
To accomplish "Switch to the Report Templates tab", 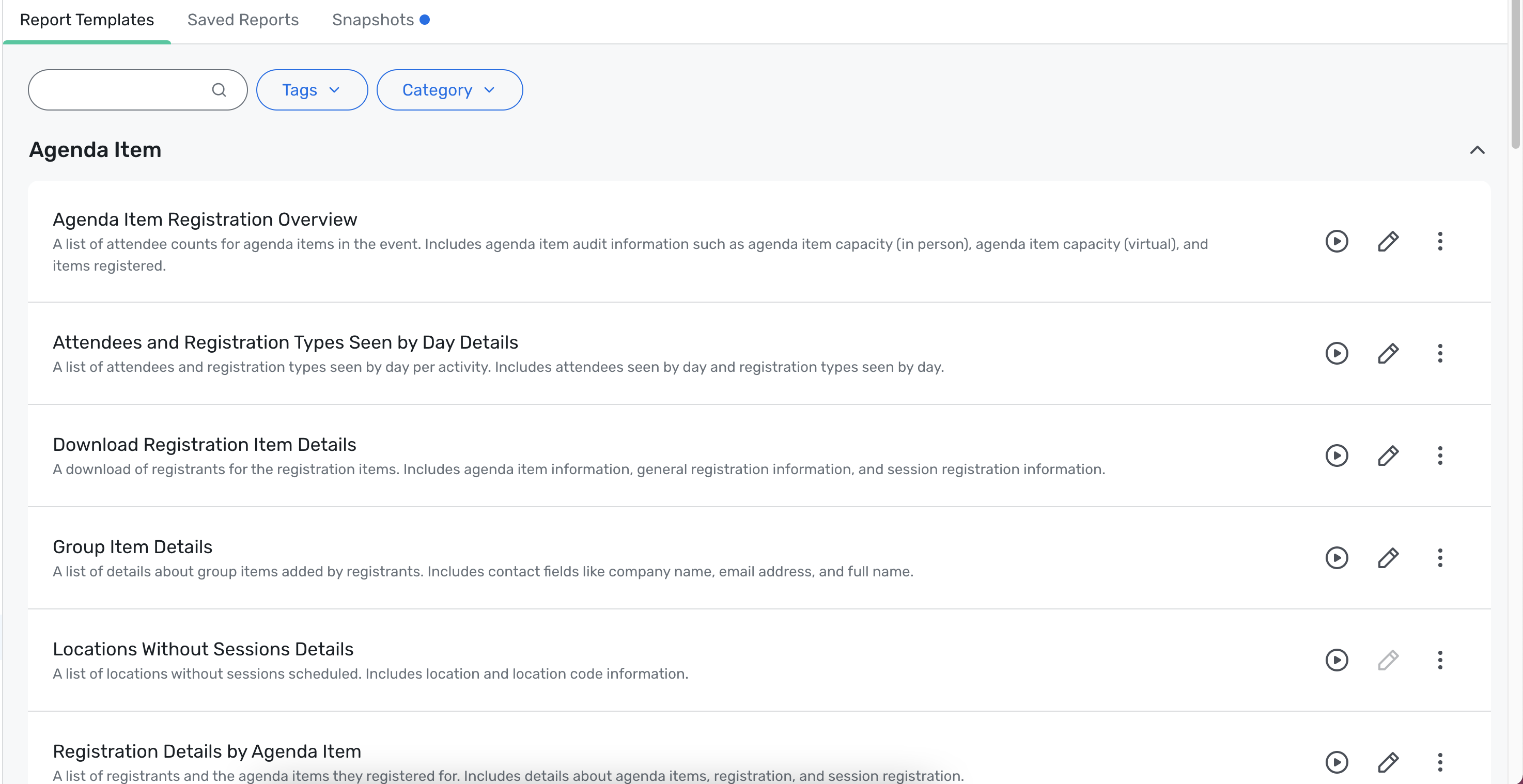I will click(x=87, y=20).
